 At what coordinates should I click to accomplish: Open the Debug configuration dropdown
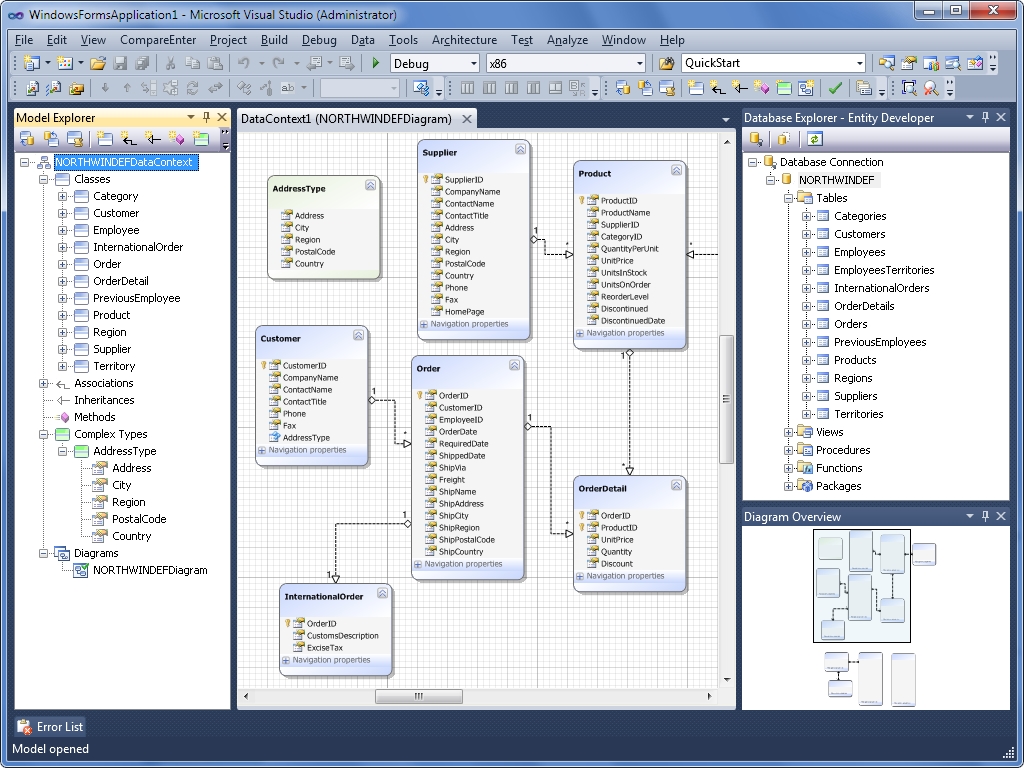coord(474,63)
